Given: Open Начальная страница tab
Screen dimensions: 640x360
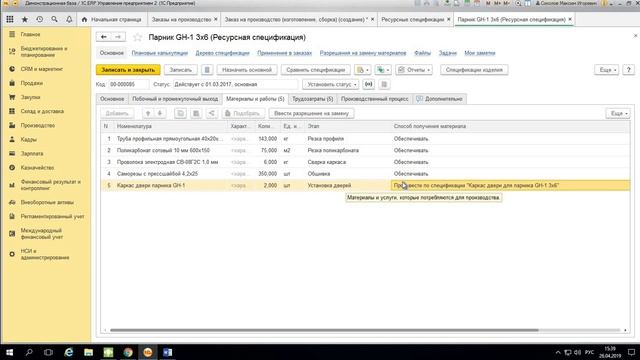Looking at the screenshot, I should (112, 19).
